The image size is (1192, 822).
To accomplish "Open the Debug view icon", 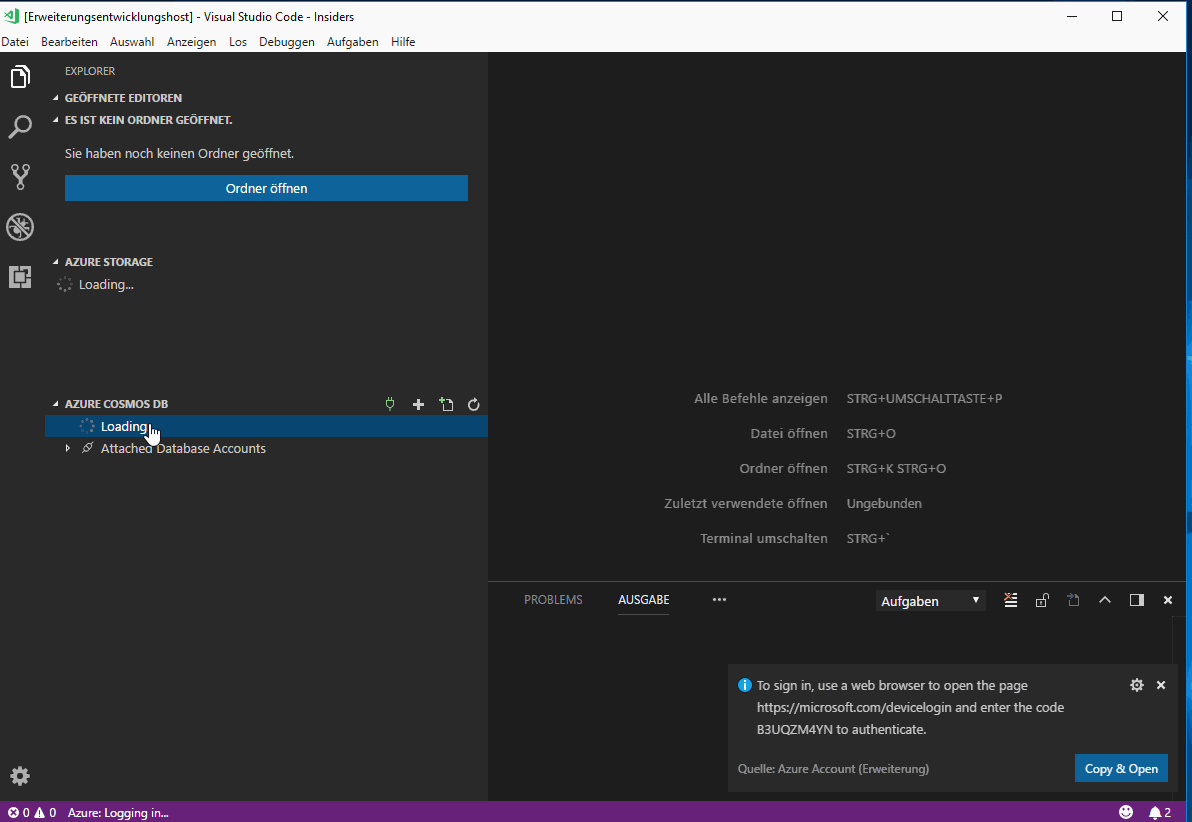I will click(21, 227).
